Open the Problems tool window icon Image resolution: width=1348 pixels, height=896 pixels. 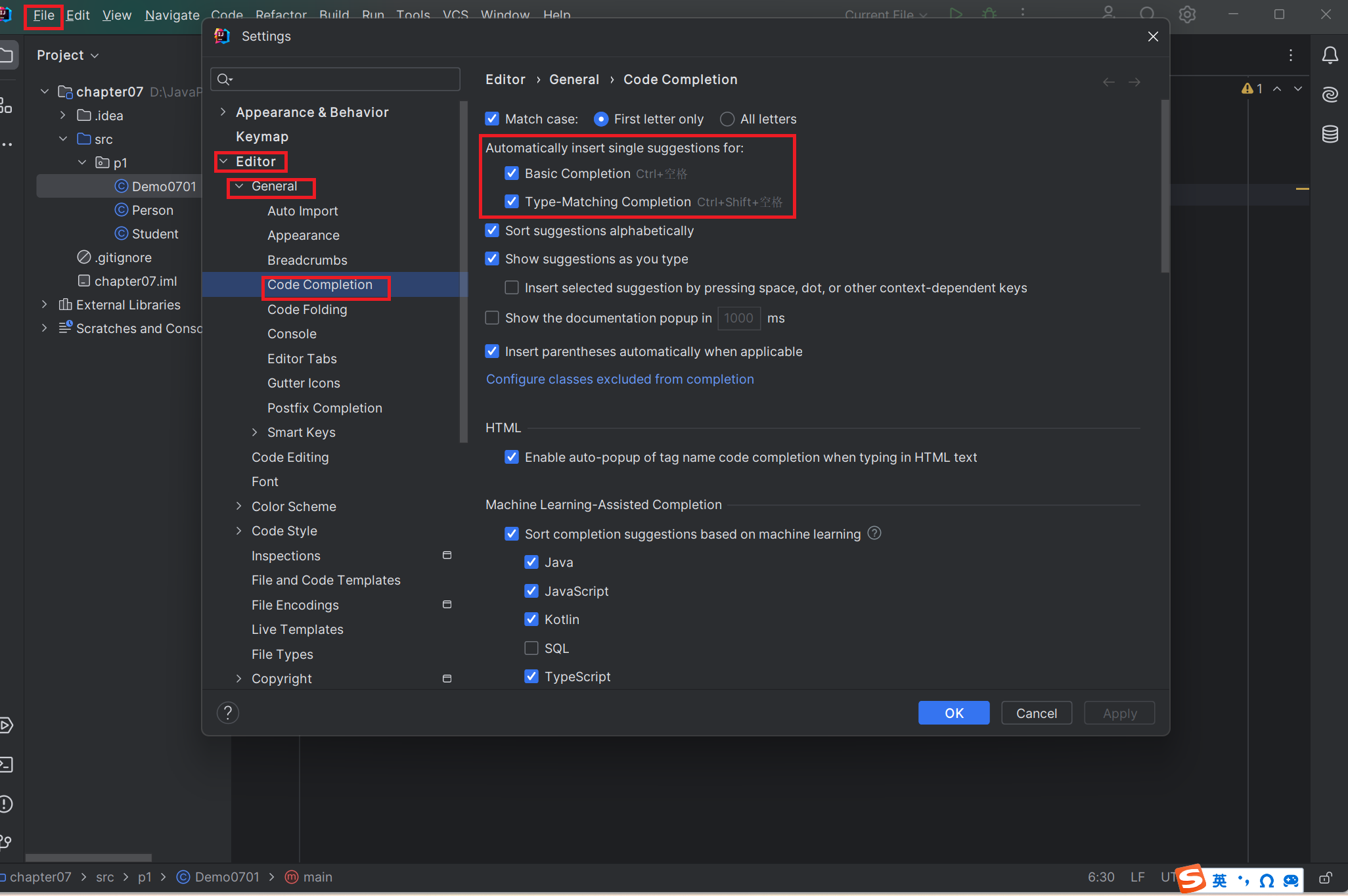coord(8,803)
